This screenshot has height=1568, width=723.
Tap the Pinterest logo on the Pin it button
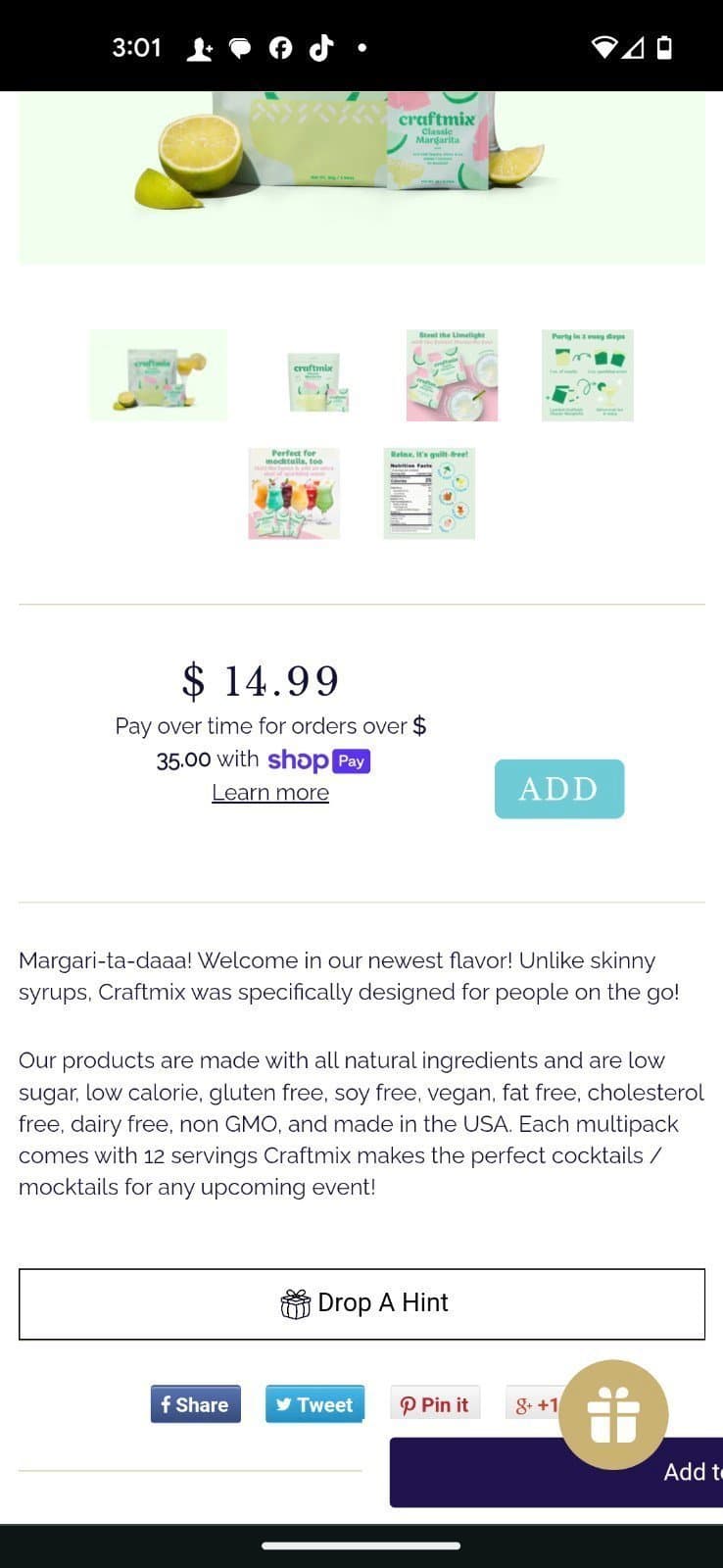coord(406,1403)
